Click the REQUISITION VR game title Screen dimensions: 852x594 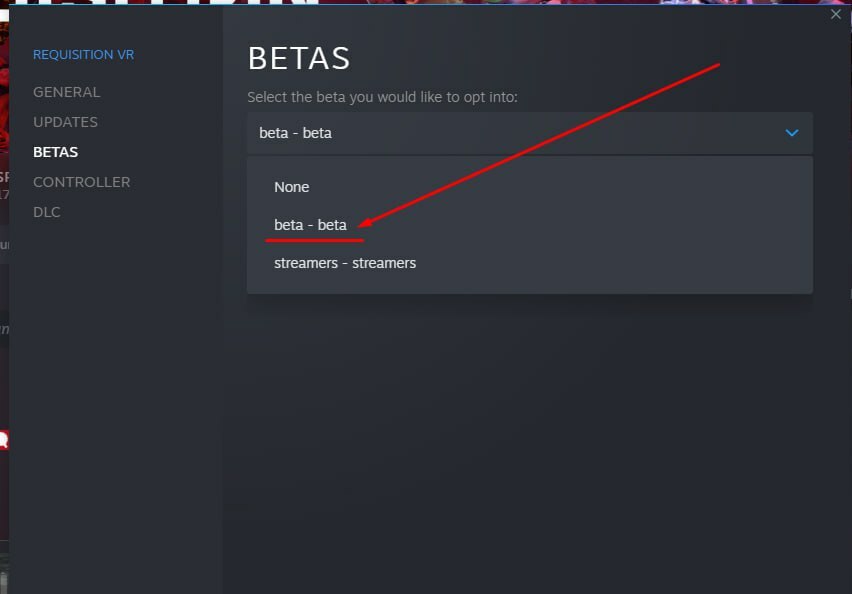click(82, 55)
